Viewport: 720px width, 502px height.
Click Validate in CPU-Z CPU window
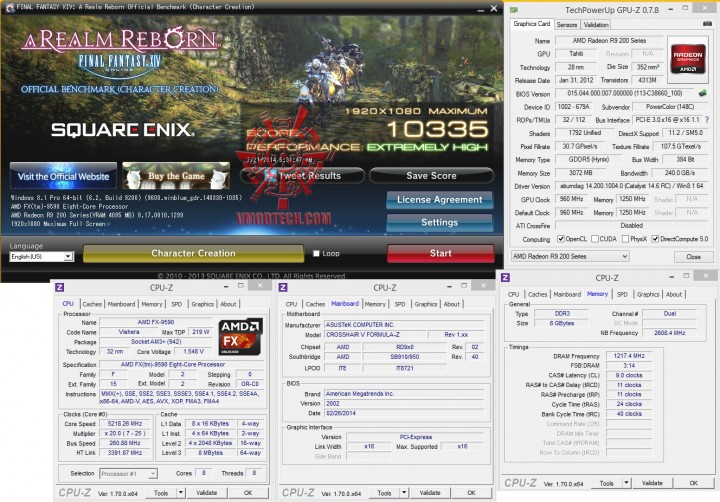207,493
